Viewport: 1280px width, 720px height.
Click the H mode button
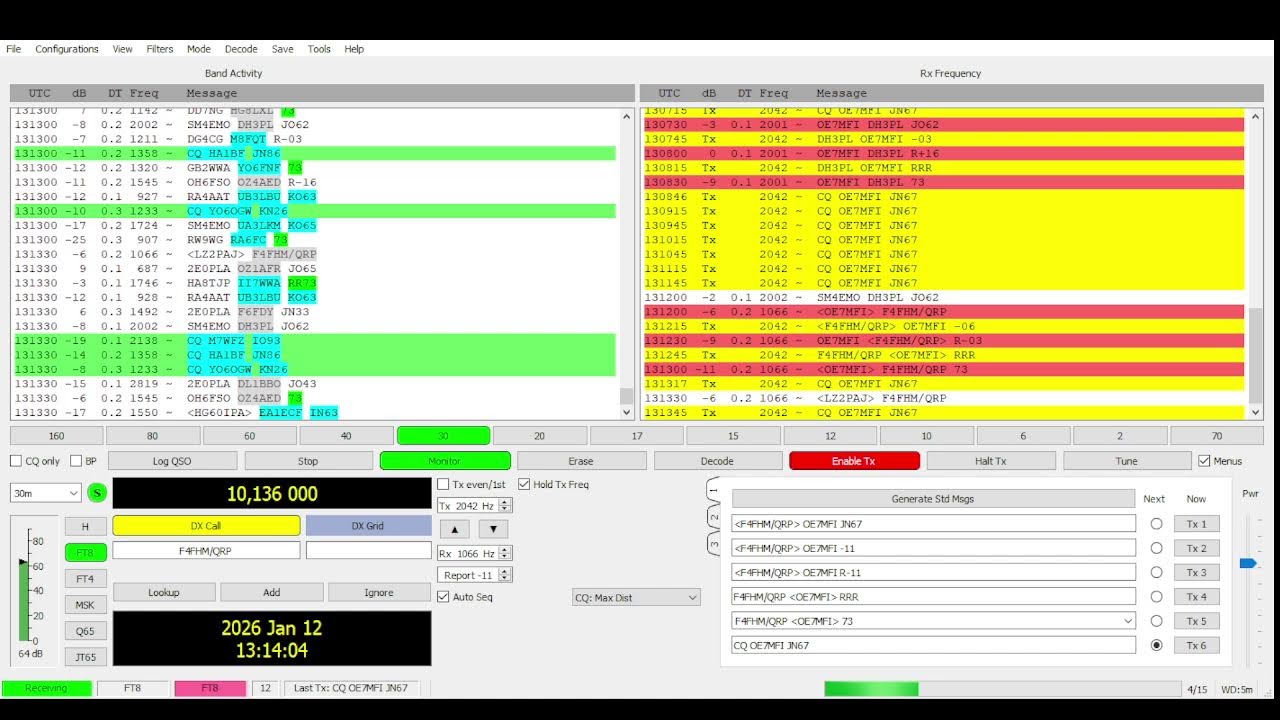pyautogui.click(x=86, y=526)
